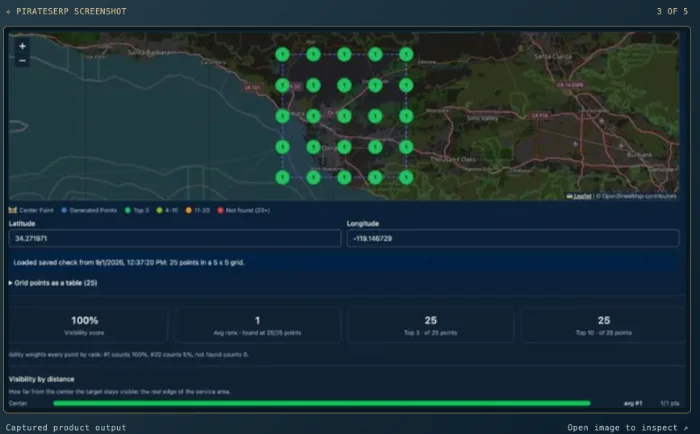Click the orange 11-20 legend dot
700x434 pixels.
tap(188, 210)
